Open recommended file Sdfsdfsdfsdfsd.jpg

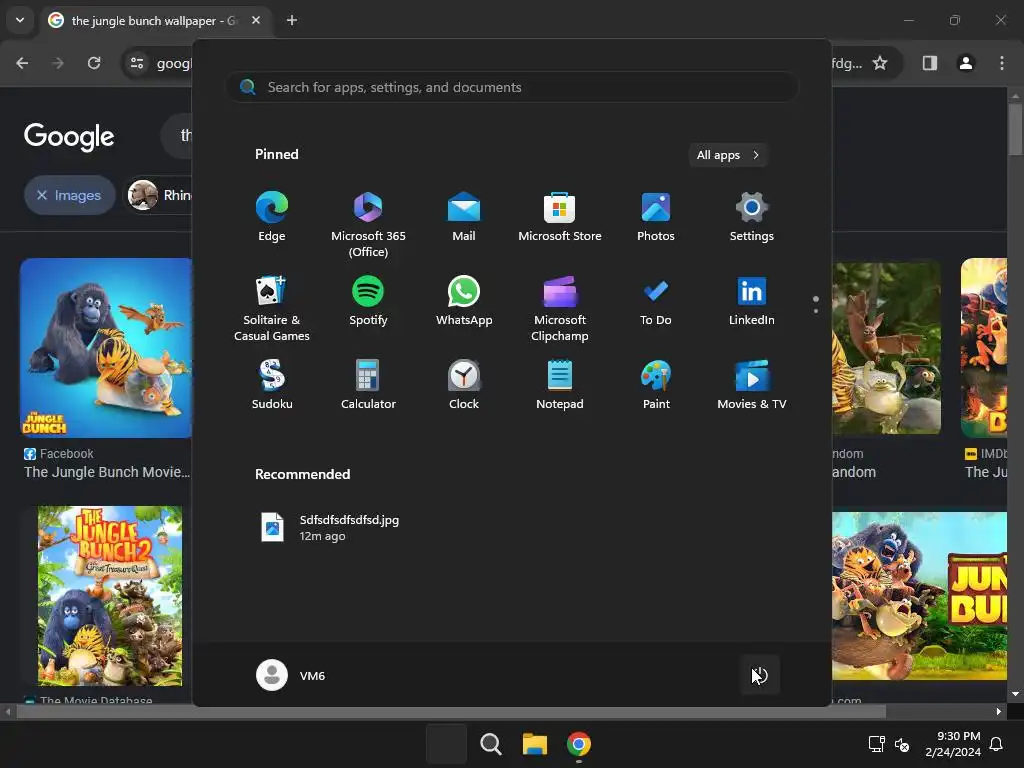click(330, 528)
